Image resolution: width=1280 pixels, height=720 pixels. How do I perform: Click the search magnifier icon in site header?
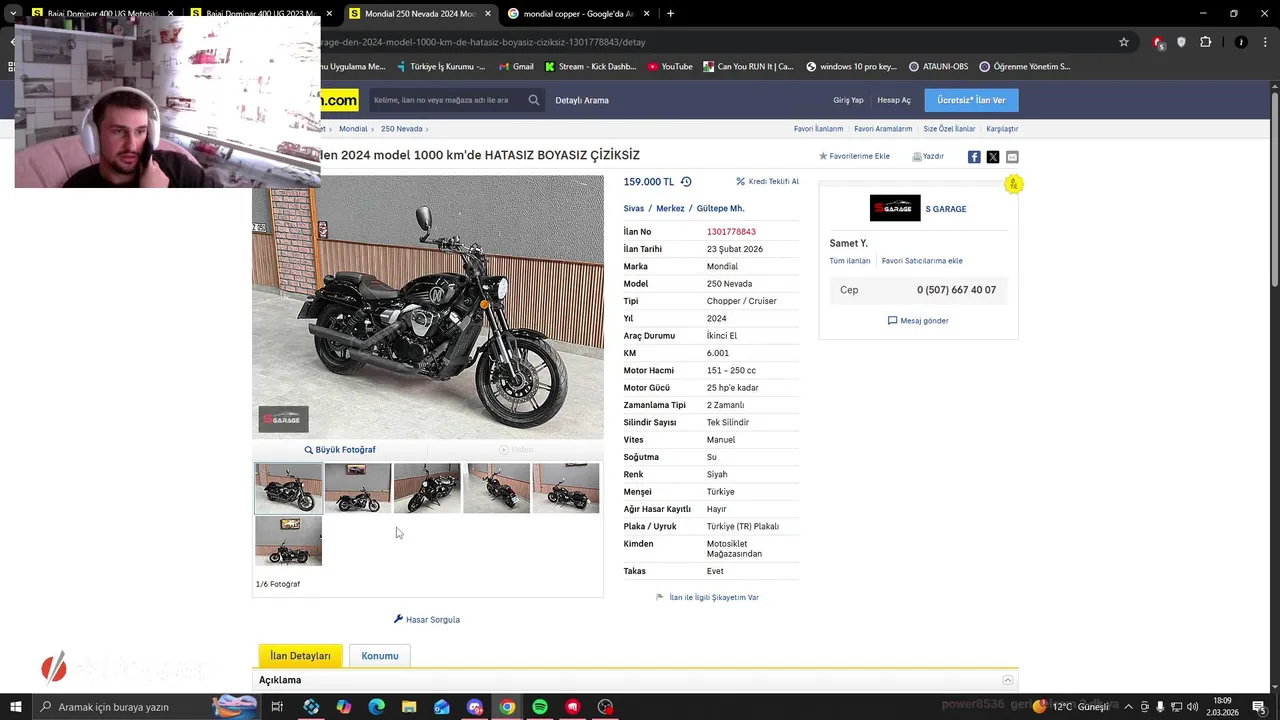[534, 100]
